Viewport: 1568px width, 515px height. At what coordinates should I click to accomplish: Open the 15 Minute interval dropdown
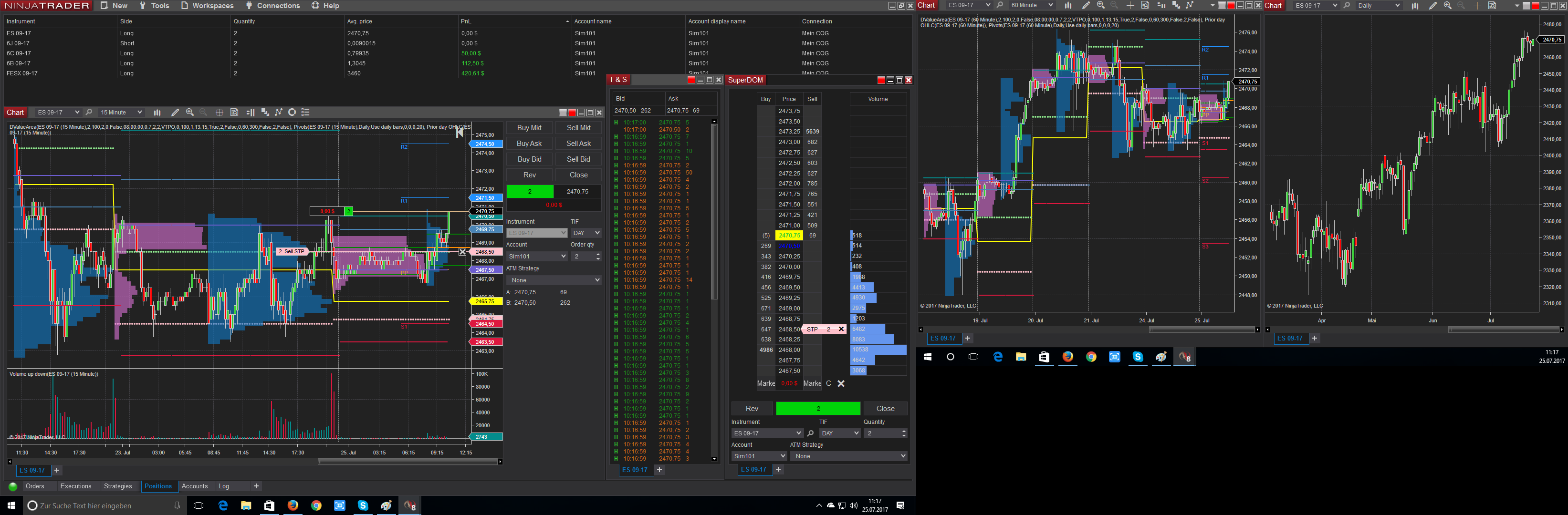[x=121, y=113]
